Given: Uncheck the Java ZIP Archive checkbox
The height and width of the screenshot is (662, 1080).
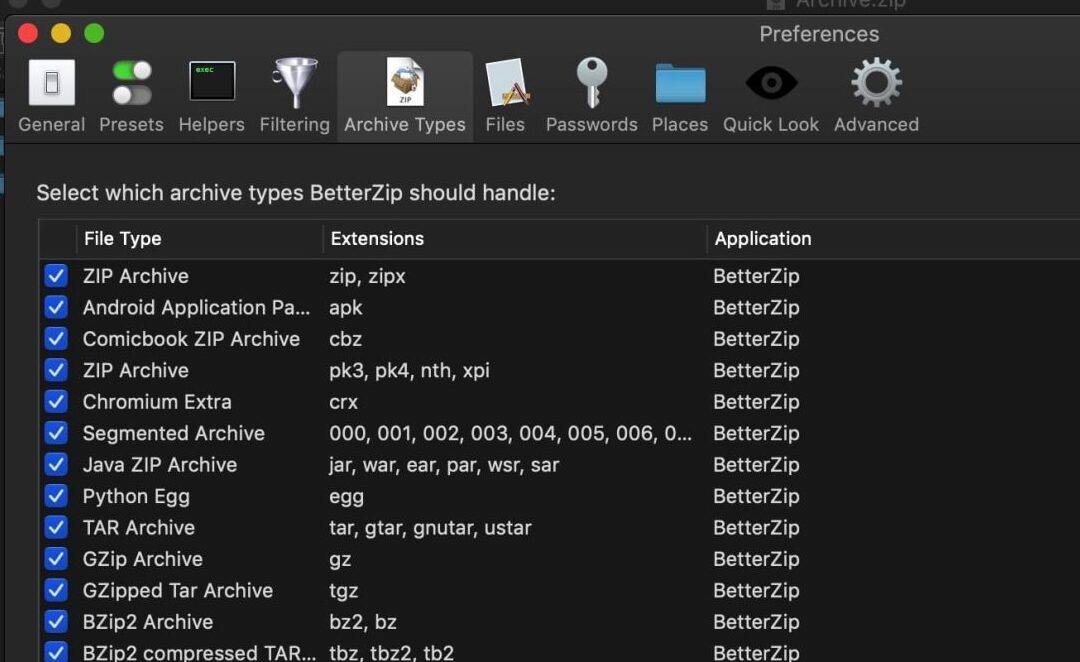Looking at the screenshot, I should [56, 464].
